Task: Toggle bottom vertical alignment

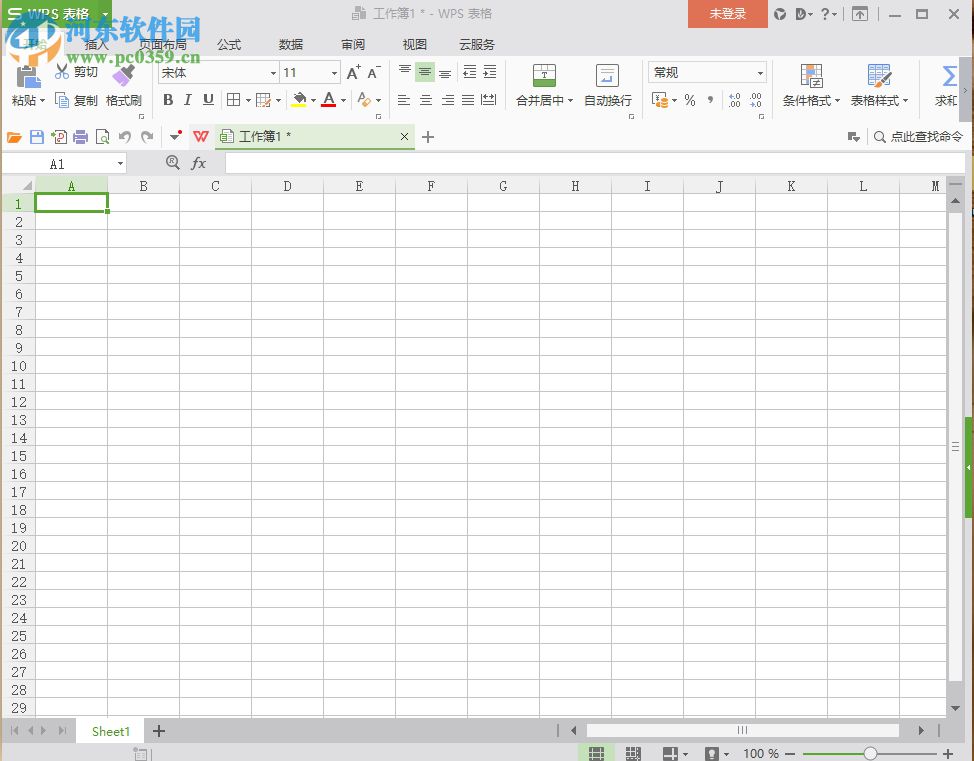Action: [x=445, y=73]
